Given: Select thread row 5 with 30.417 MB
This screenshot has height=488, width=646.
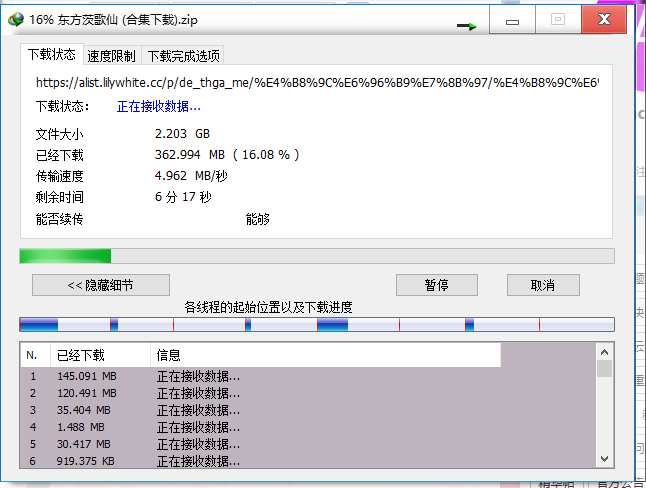Looking at the screenshot, I should [x=308, y=444].
